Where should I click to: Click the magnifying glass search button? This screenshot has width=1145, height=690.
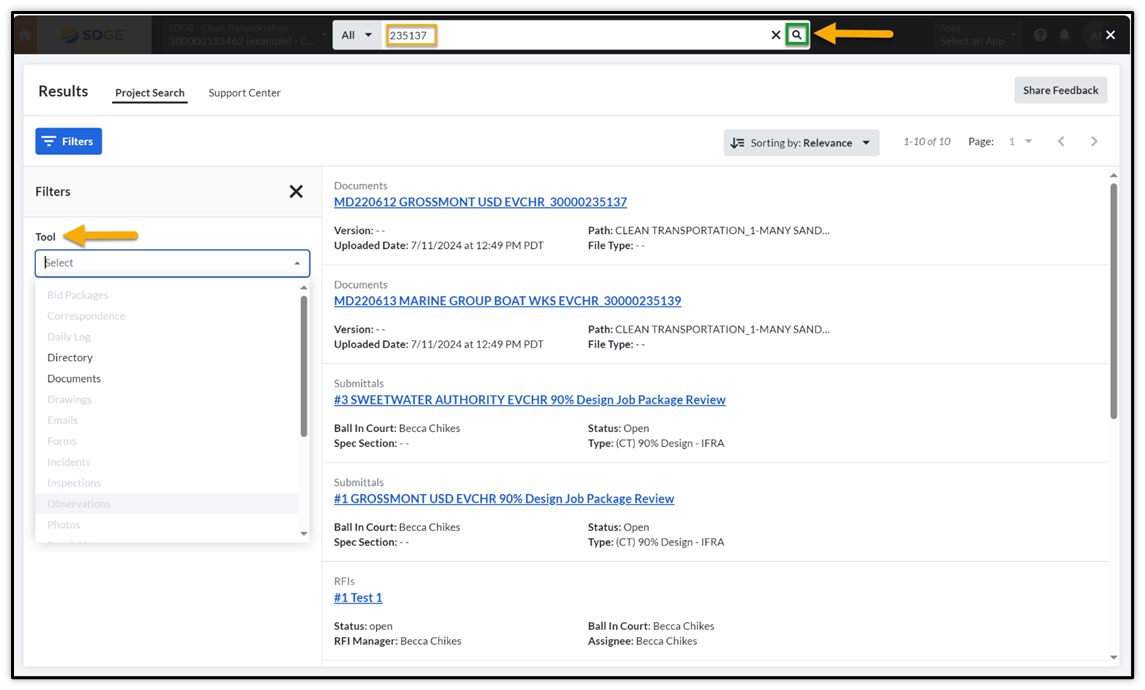pos(796,35)
